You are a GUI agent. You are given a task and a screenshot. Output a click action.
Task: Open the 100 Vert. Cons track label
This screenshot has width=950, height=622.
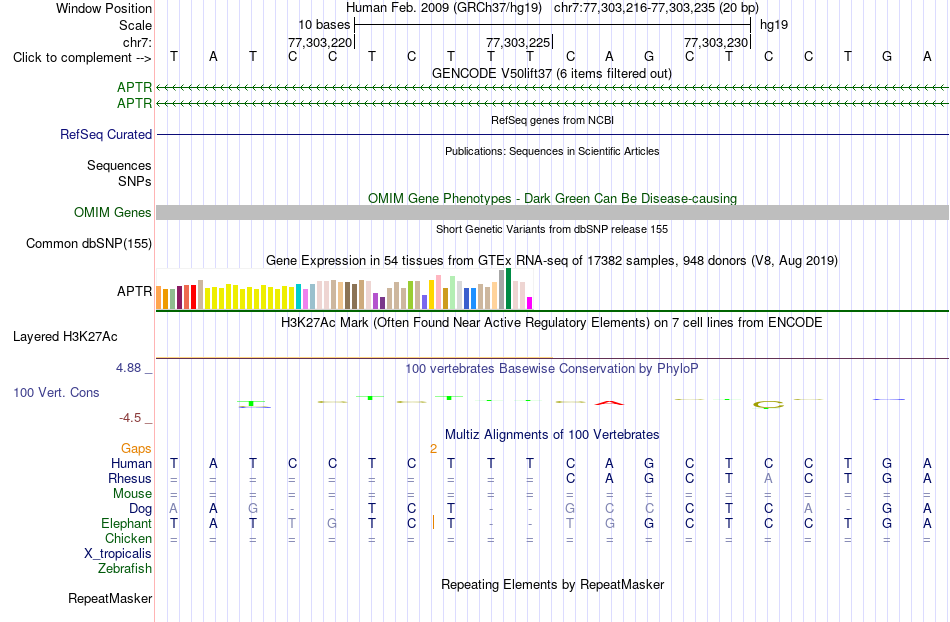pos(56,392)
